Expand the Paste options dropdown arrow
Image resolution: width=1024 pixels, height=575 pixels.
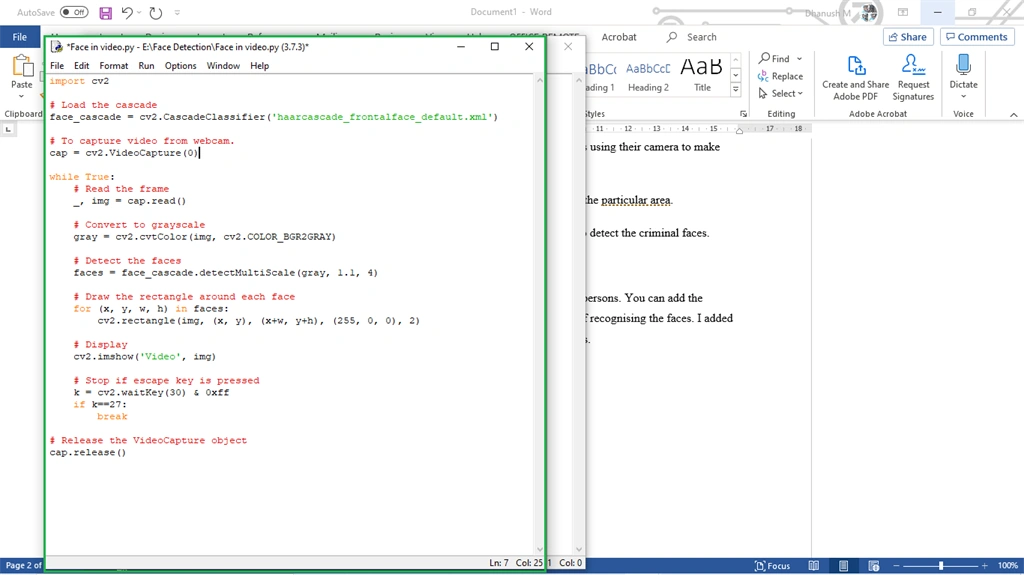click(22, 96)
